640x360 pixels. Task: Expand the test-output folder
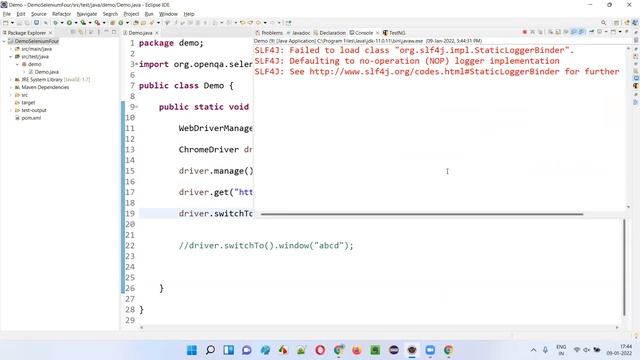point(11,110)
